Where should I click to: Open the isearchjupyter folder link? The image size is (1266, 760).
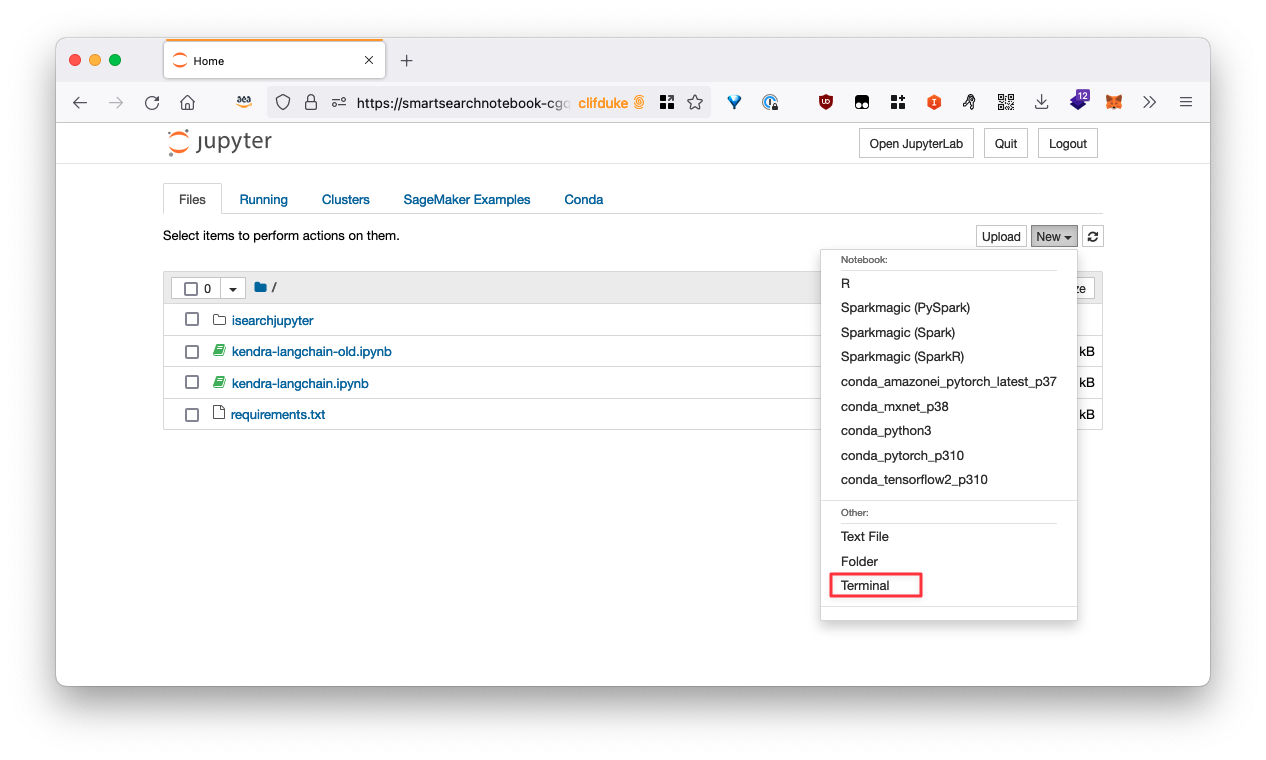pos(273,321)
